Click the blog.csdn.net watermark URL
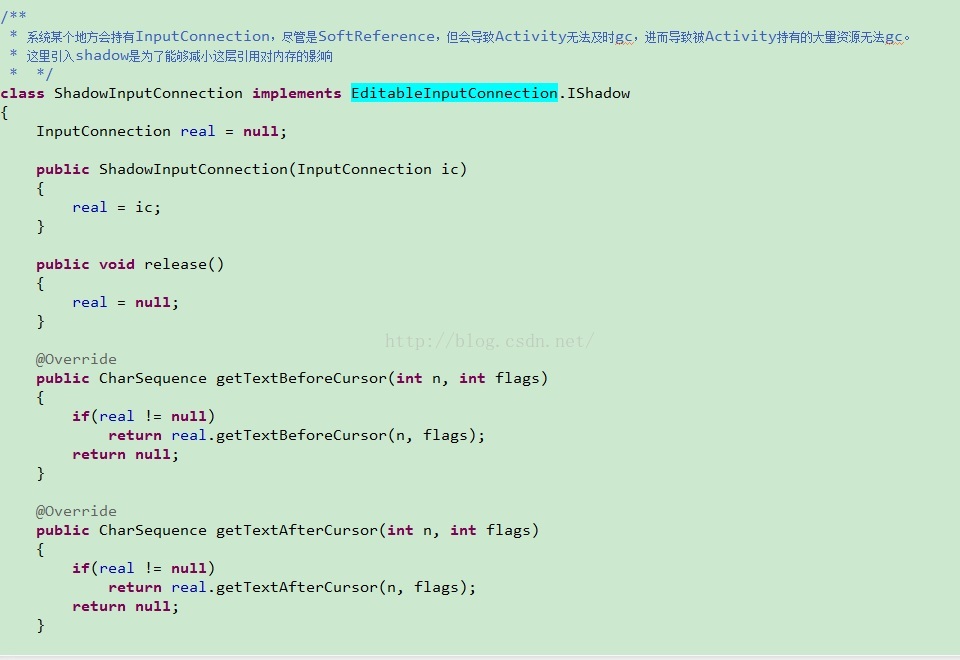 [x=489, y=341]
